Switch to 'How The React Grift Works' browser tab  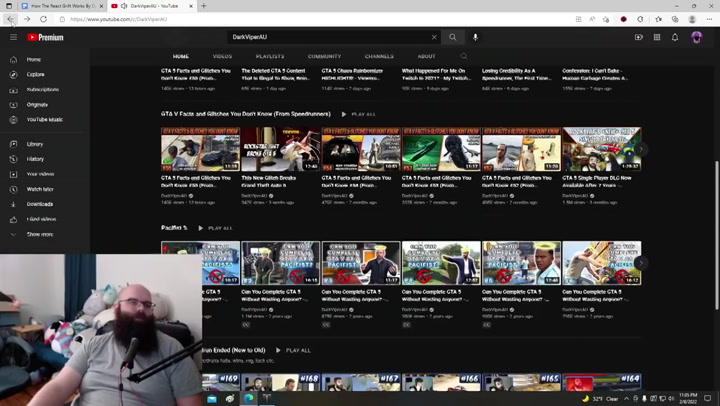(62, 6)
